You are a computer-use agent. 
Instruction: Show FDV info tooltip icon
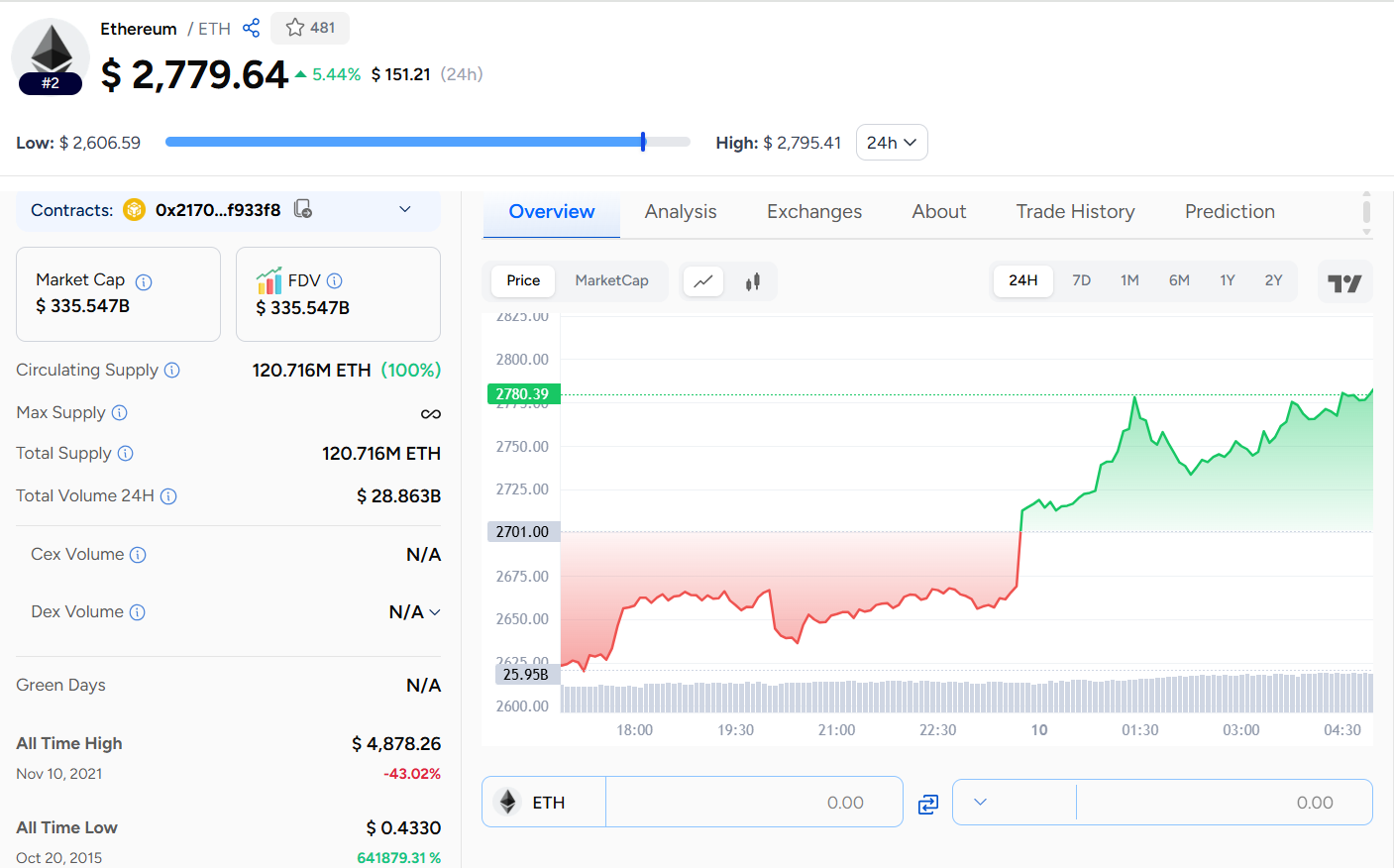(x=334, y=280)
